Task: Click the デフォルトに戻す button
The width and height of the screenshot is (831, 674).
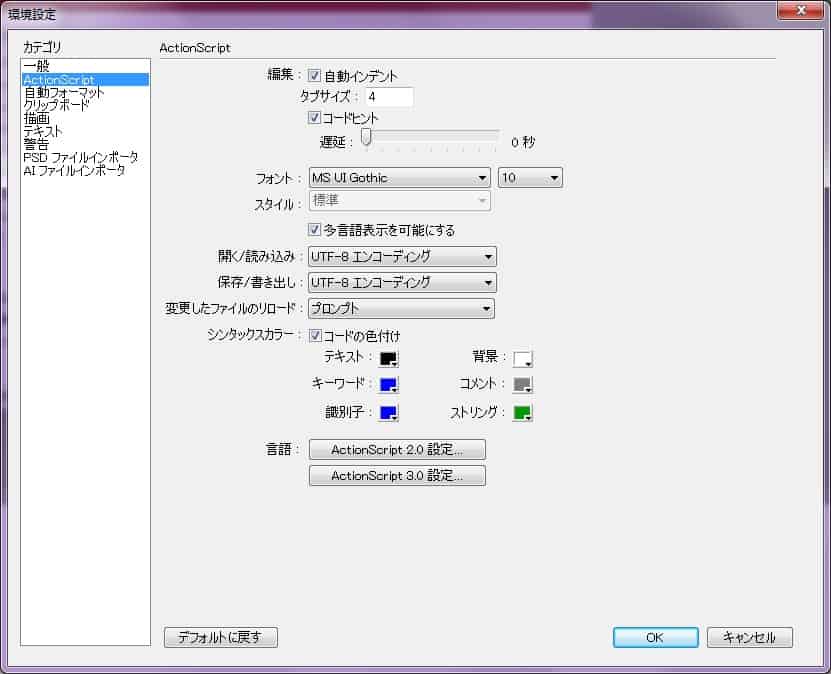Action: click(x=220, y=637)
